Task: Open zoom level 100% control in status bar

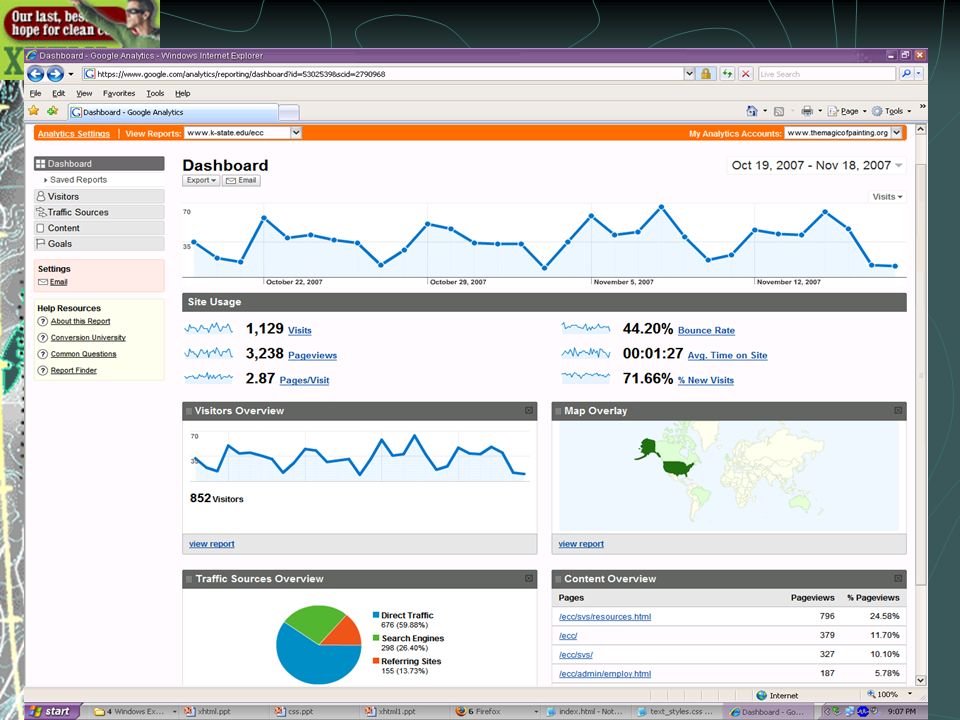Action: (889, 694)
